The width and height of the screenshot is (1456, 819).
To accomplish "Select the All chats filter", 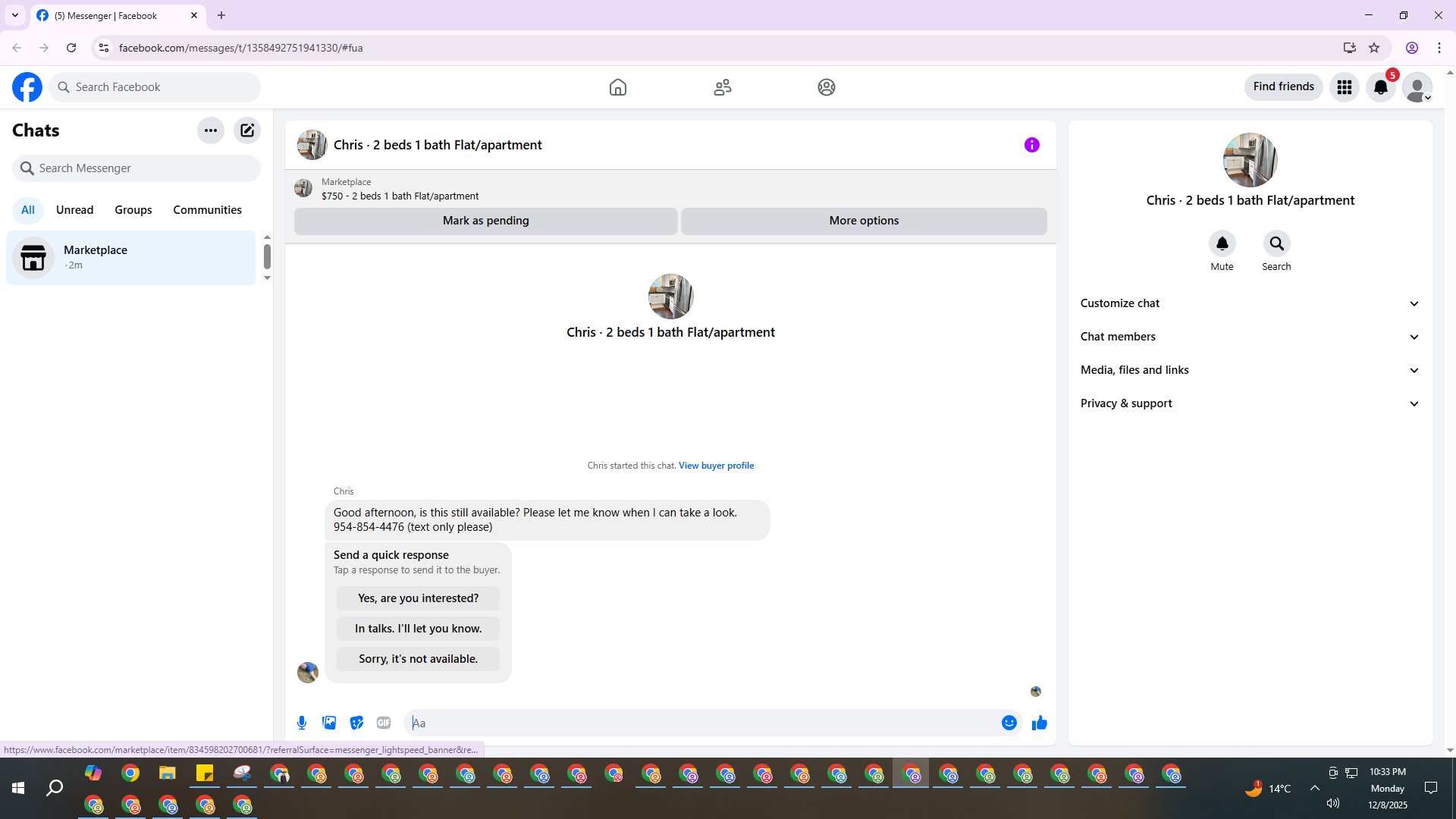I will click(28, 210).
